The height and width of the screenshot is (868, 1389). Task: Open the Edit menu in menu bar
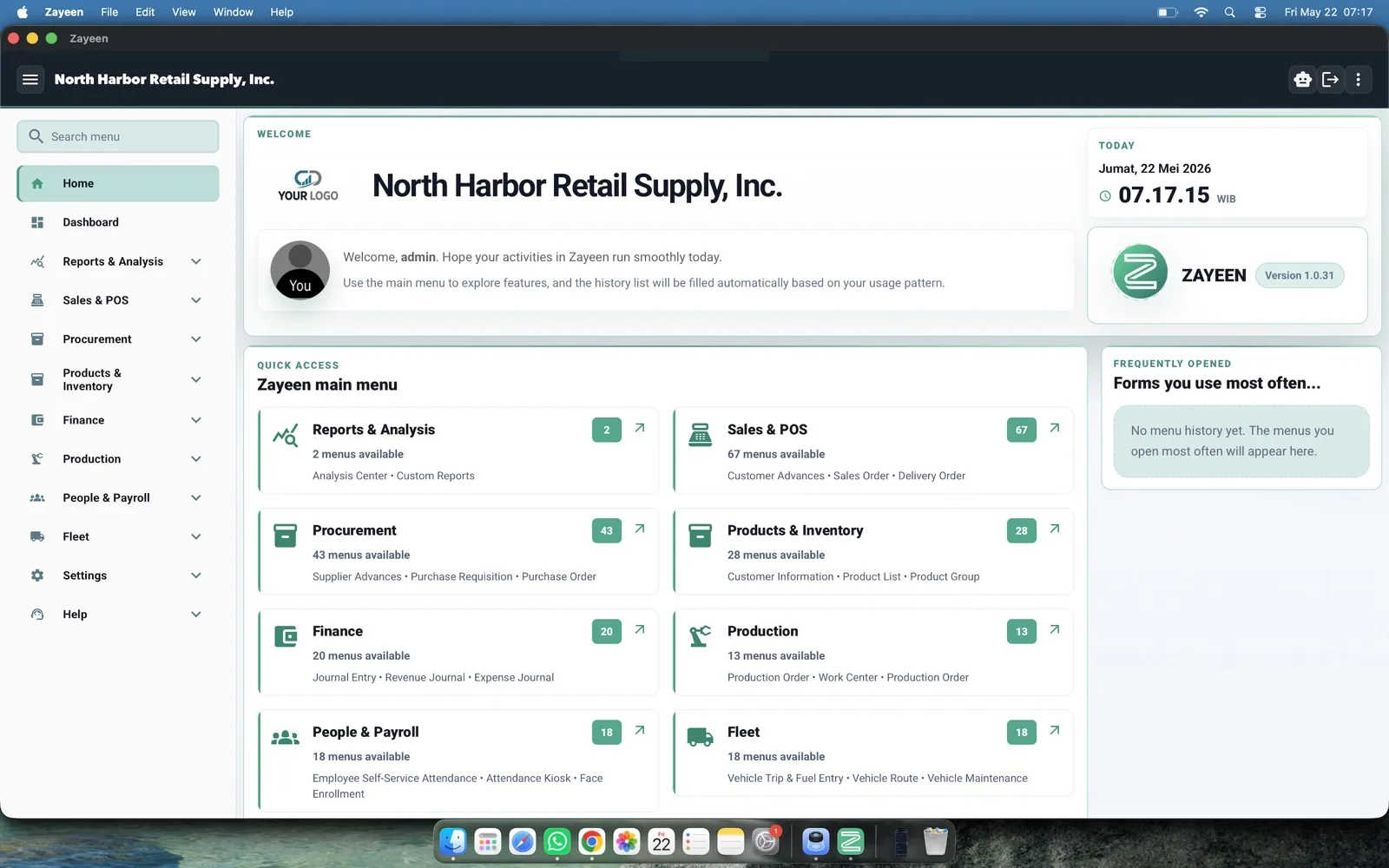tap(145, 12)
